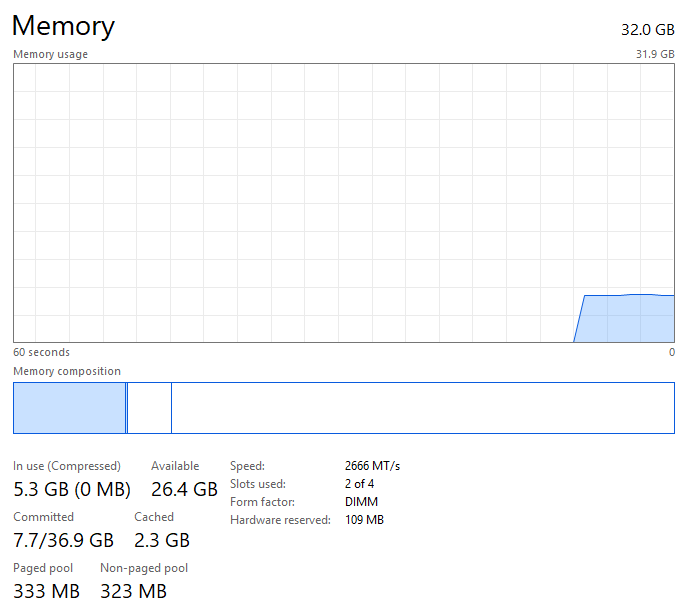
Task: Click the 31.9 GB graph maximum label
Action: (655, 54)
